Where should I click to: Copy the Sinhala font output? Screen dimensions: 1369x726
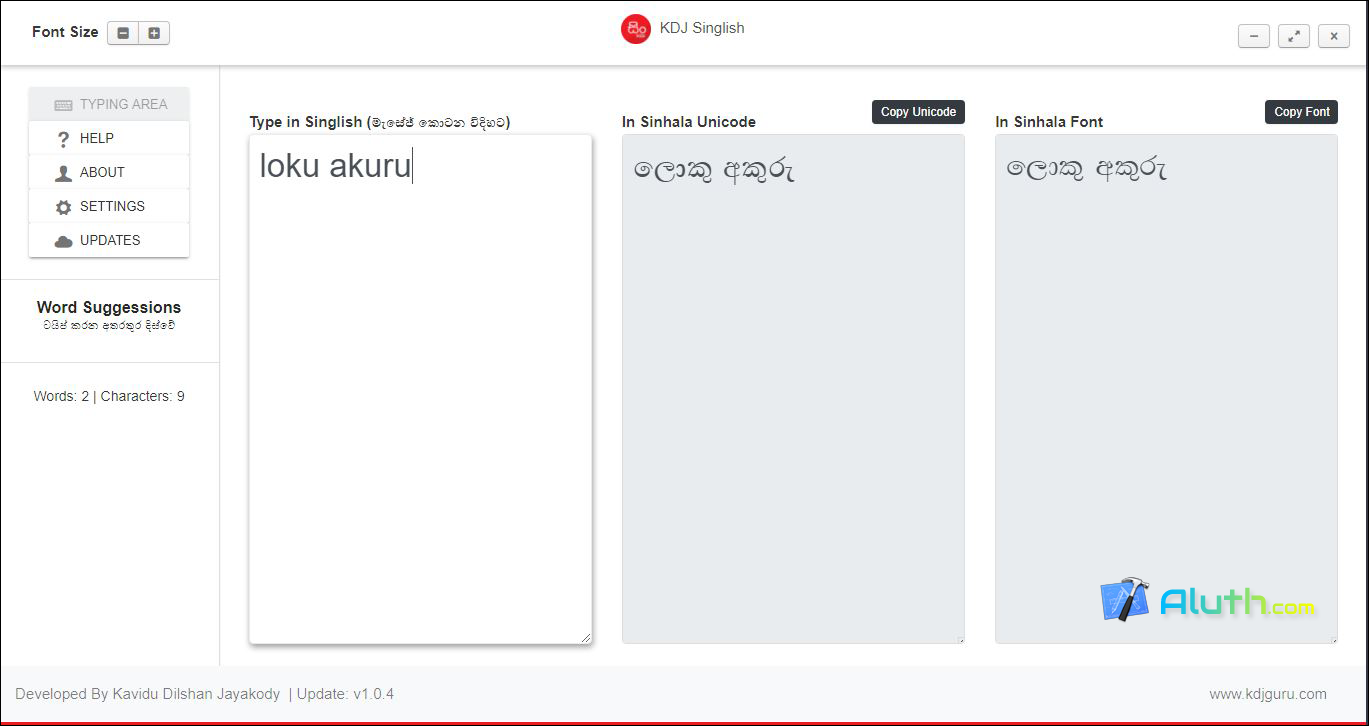click(x=1301, y=112)
